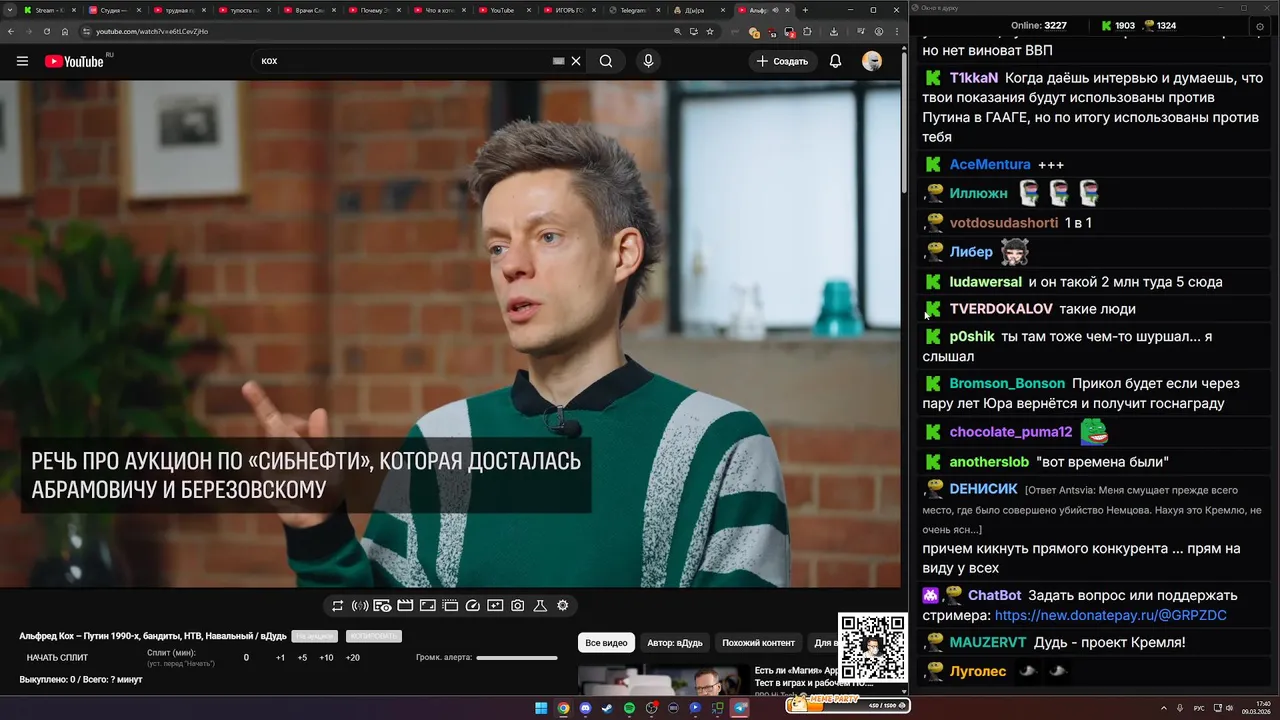The height and width of the screenshot is (720, 1280).
Task: Click username ДЕНИСИК in chat
Action: click(x=983, y=489)
